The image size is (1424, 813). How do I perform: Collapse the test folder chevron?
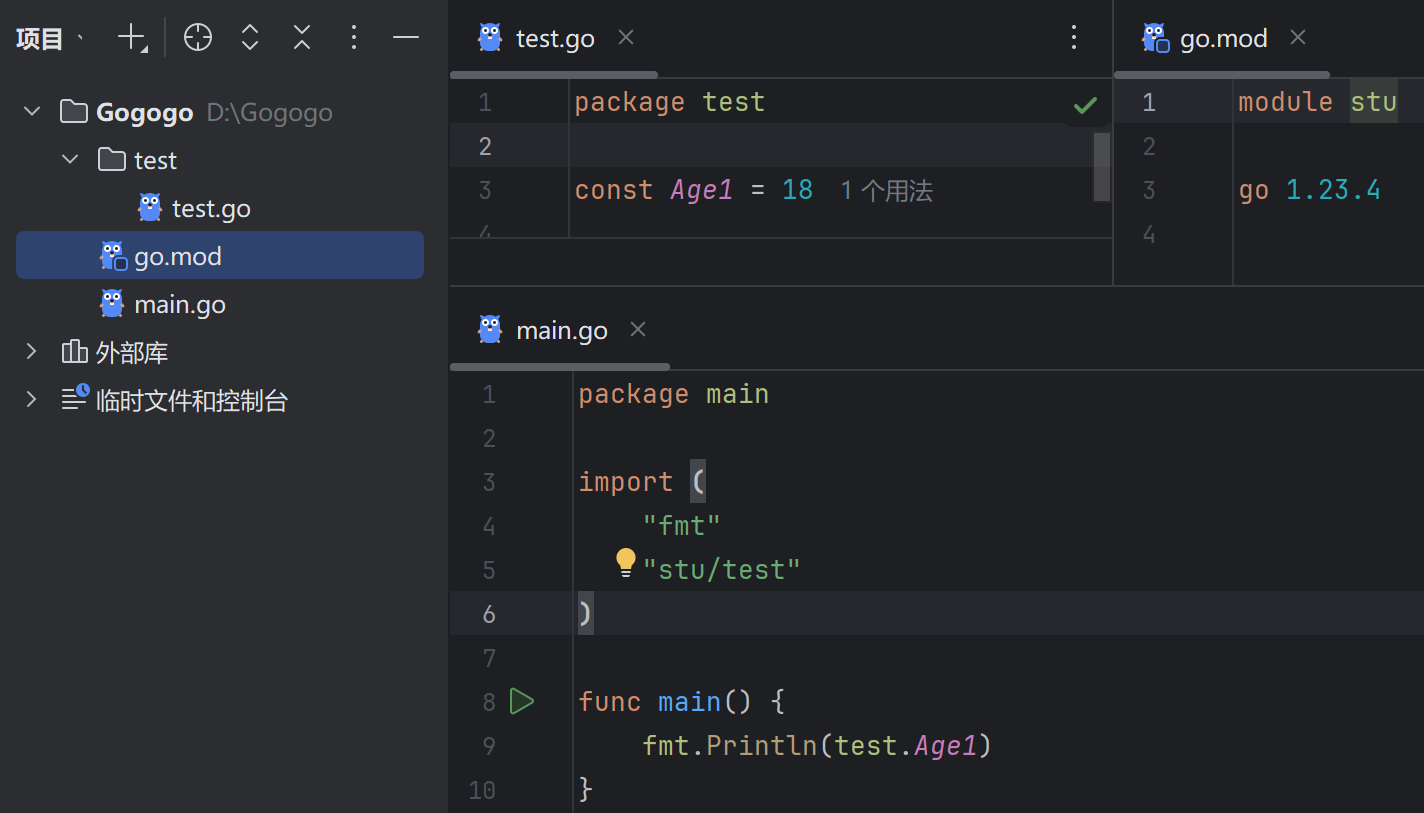(x=70, y=160)
